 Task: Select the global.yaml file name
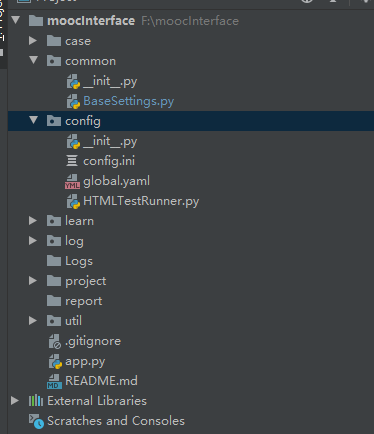(x=117, y=181)
